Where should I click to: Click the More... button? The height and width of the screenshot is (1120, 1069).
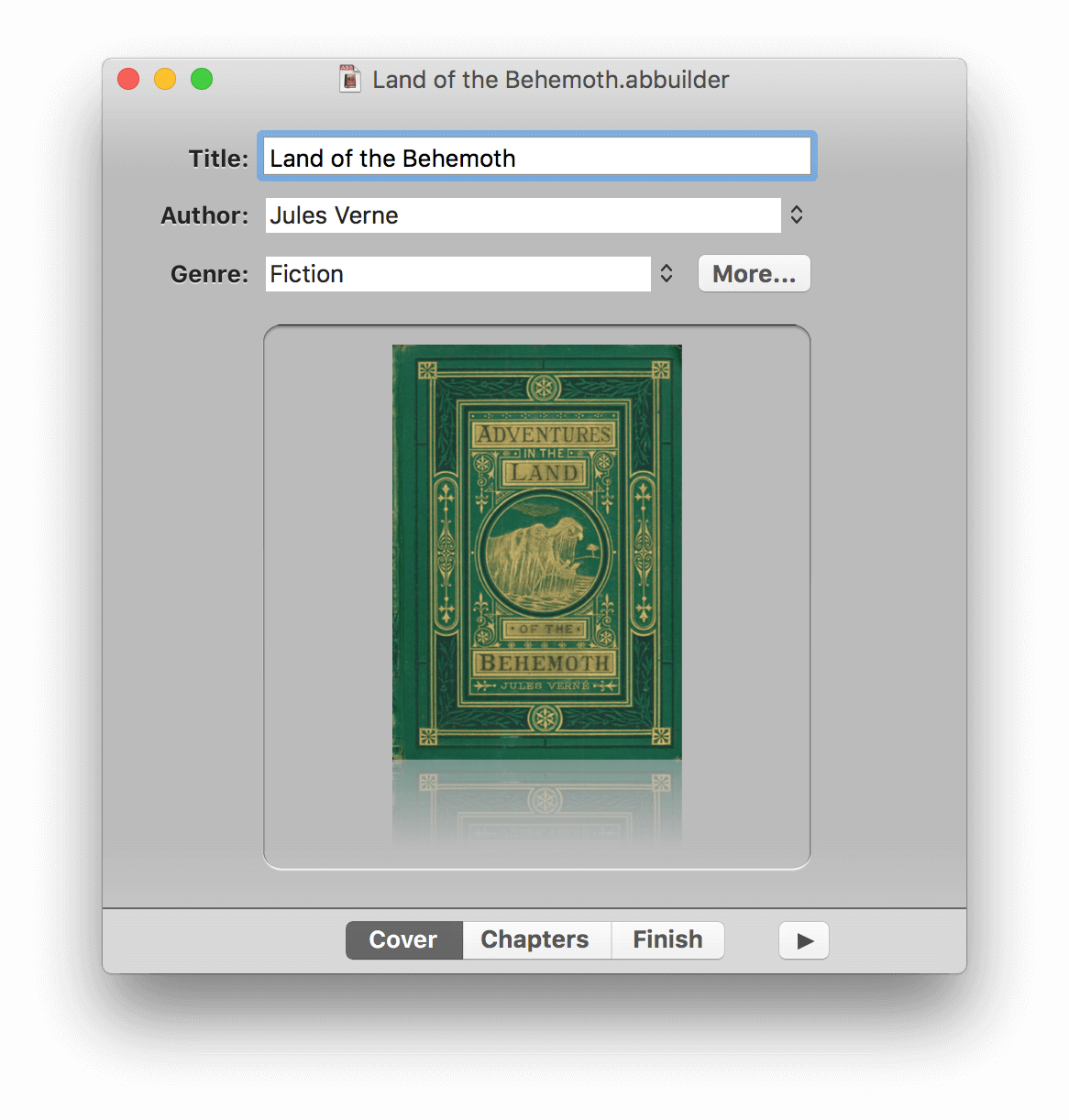(755, 273)
